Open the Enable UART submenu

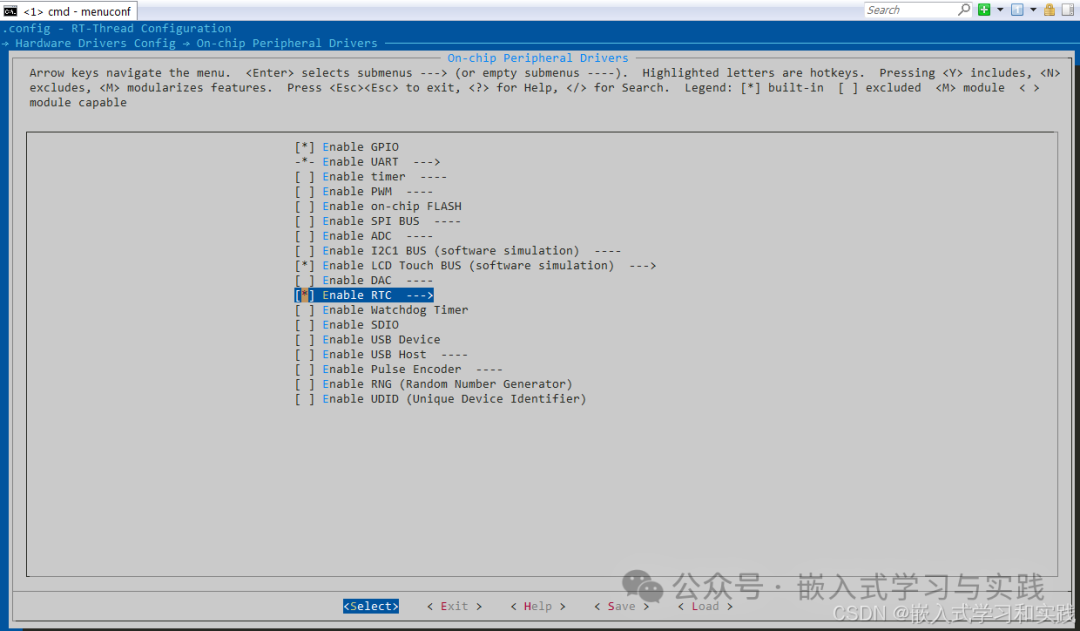[x=368, y=162]
